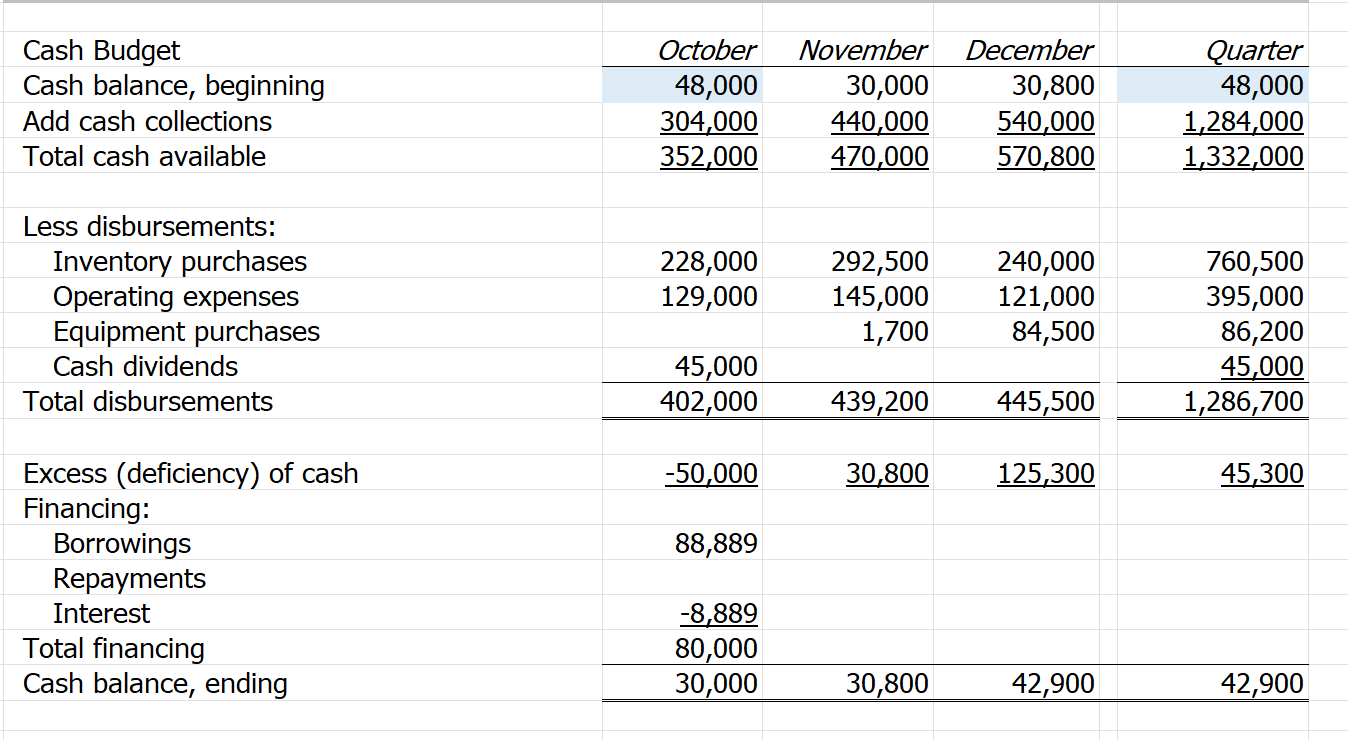1348x740 pixels.
Task: Select November total disbursements 439,200
Action: [x=879, y=401]
